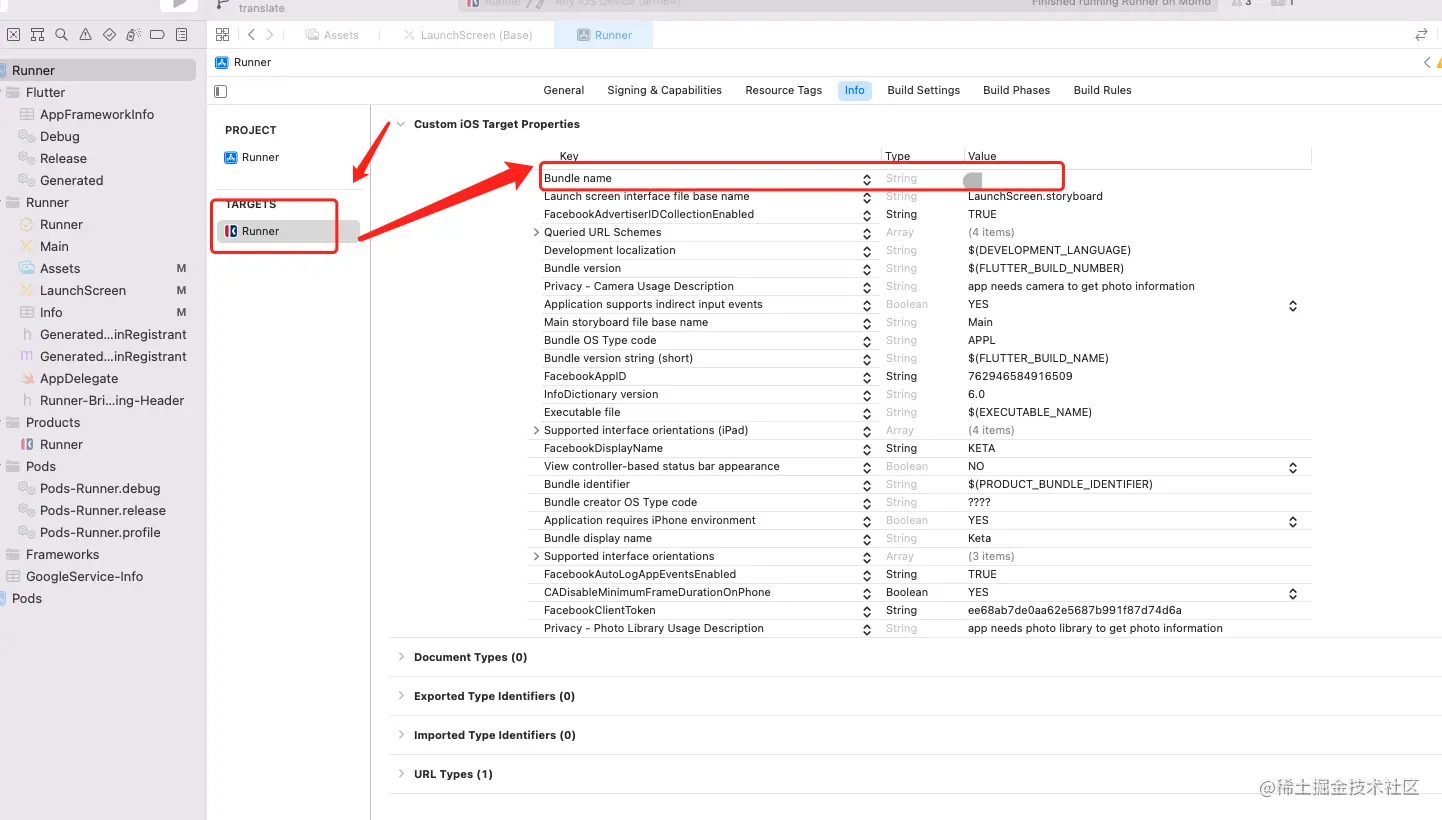
Task: Open the value dropdown for Application requires iPhone environment
Action: coord(1293,521)
